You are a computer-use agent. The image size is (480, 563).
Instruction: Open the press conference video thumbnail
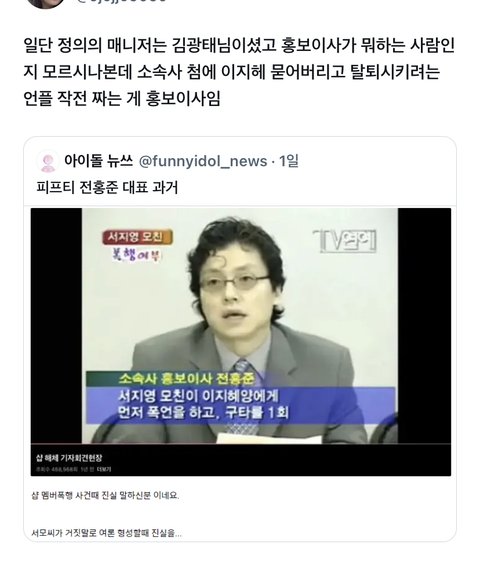point(241,342)
